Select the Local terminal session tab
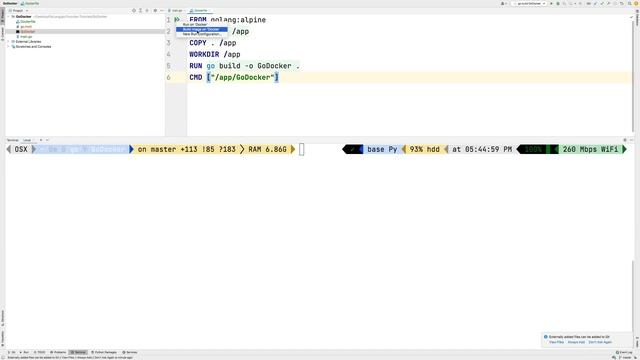640x360 pixels. coord(27,140)
